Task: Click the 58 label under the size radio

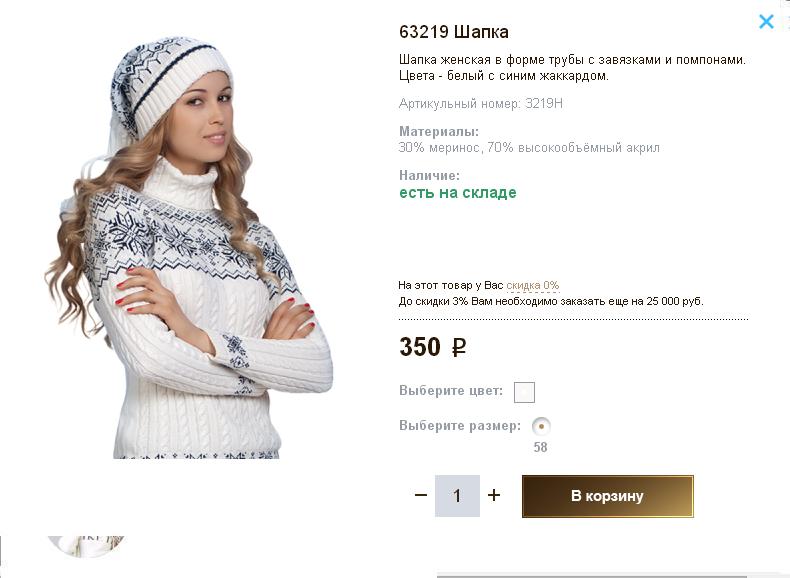Action: 540,448
